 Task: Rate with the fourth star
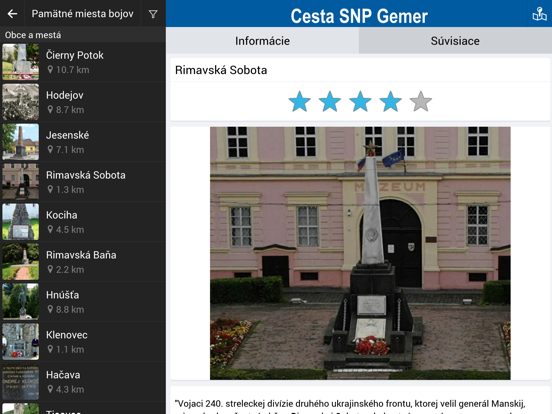[390, 101]
